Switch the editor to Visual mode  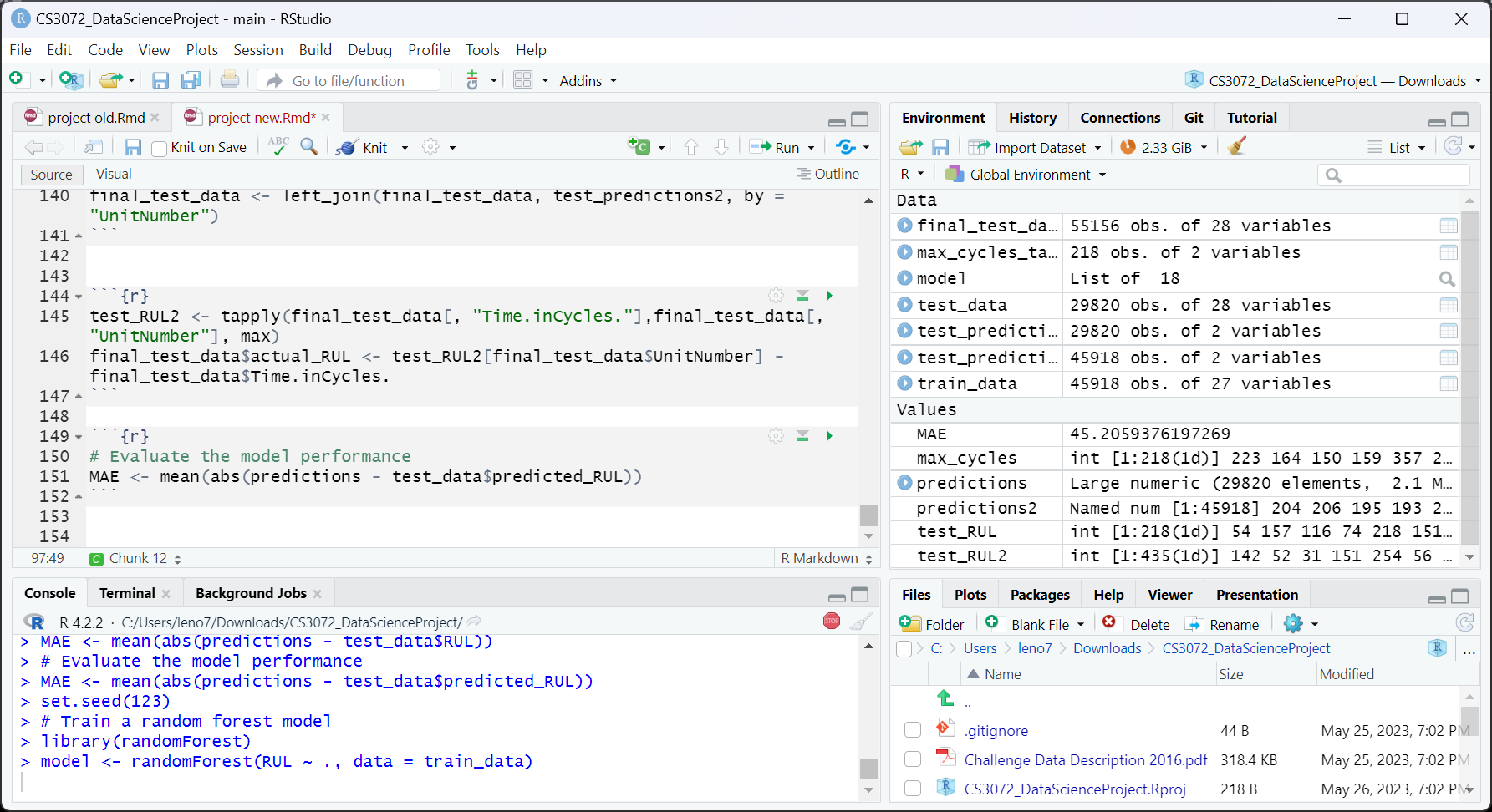click(114, 174)
